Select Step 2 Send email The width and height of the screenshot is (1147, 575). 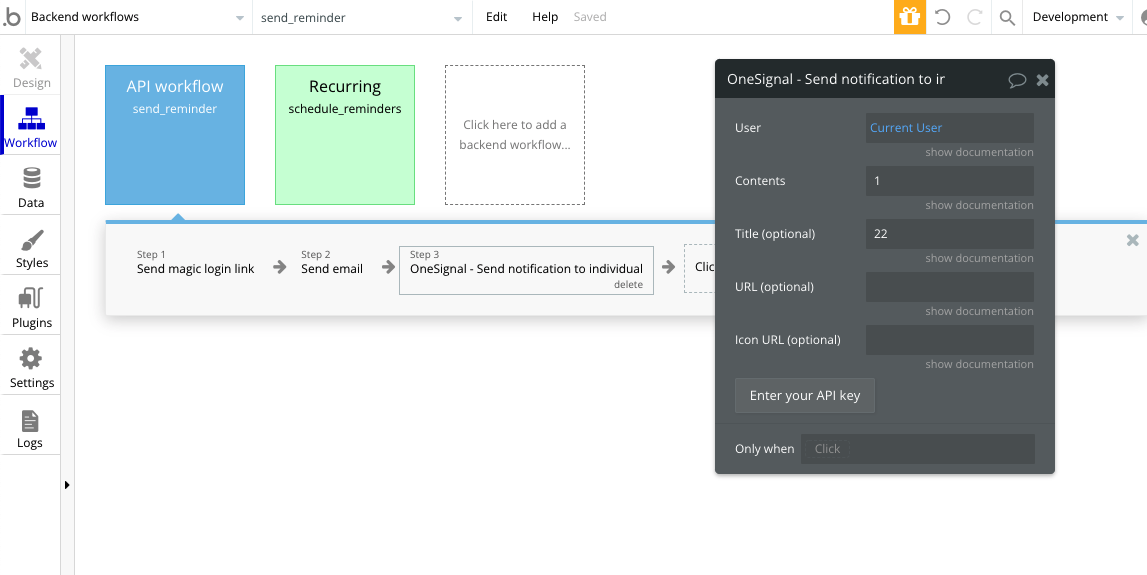pos(331,262)
